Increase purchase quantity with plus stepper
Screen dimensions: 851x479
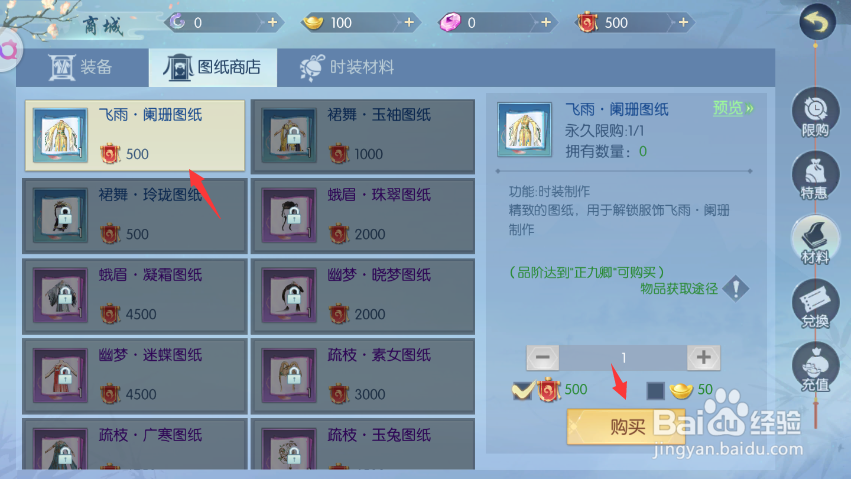tap(703, 357)
